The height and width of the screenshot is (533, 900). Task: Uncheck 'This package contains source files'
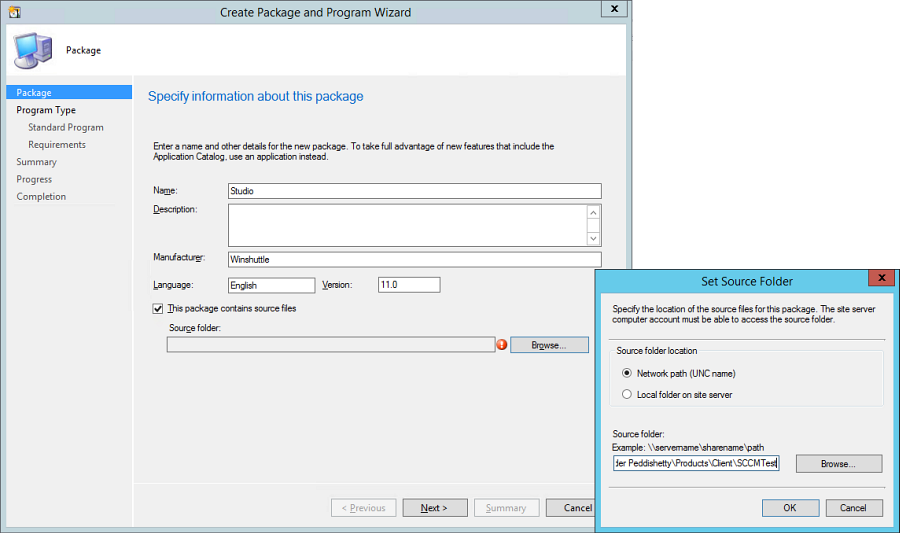(x=159, y=309)
